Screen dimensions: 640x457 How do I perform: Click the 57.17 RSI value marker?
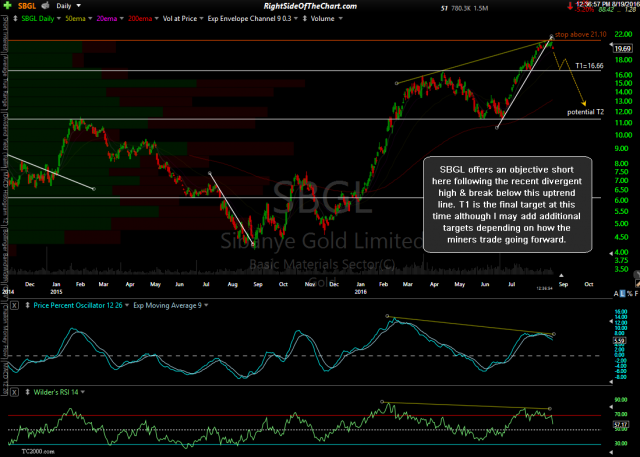pos(620,425)
